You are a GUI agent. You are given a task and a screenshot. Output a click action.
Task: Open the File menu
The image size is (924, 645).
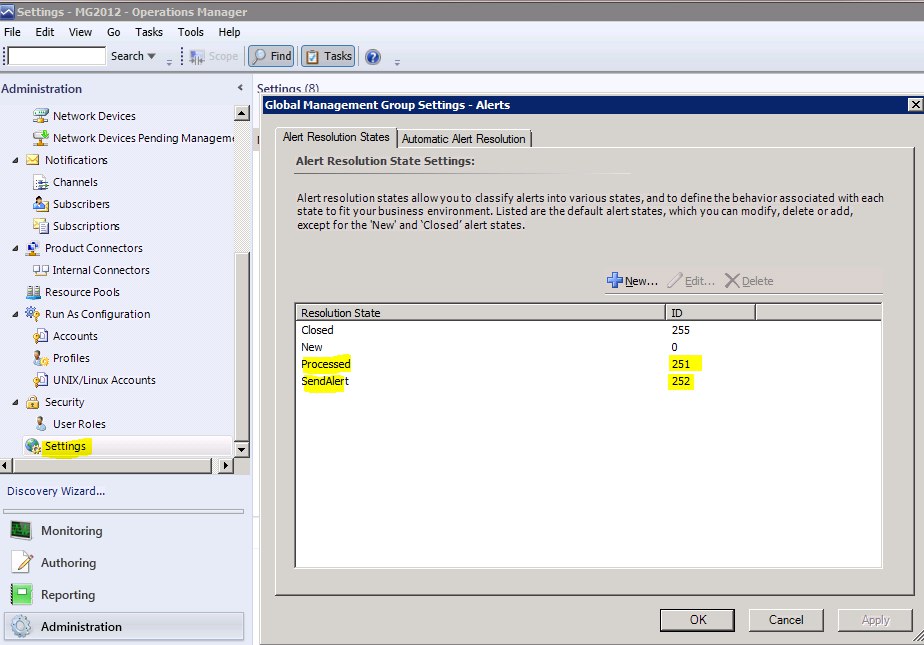pyautogui.click(x=12, y=32)
